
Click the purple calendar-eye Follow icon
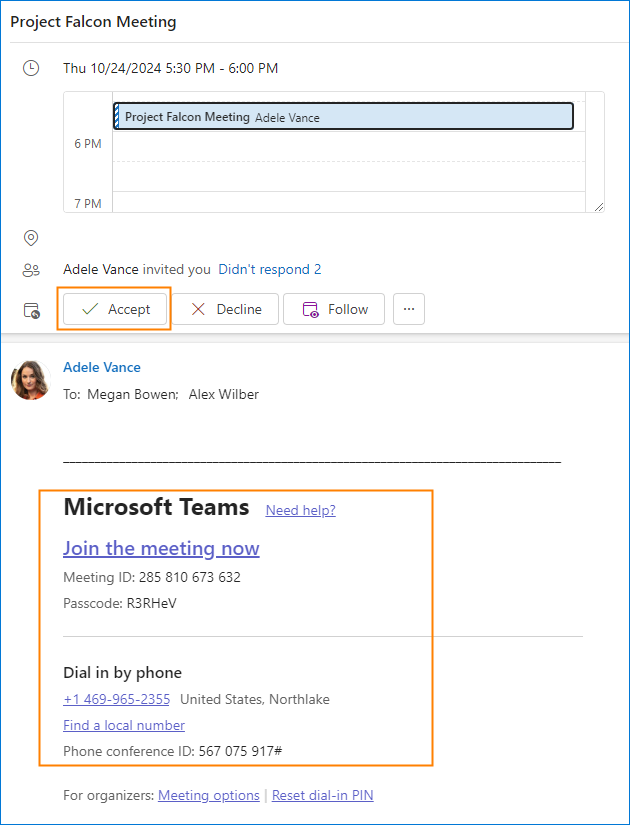311,309
